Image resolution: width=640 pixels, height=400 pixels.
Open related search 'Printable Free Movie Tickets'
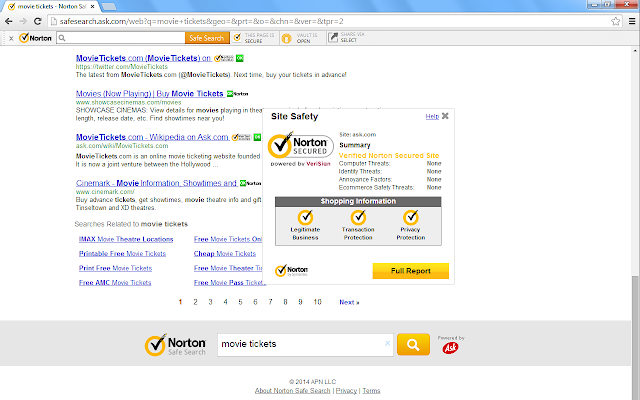tap(122, 253)
